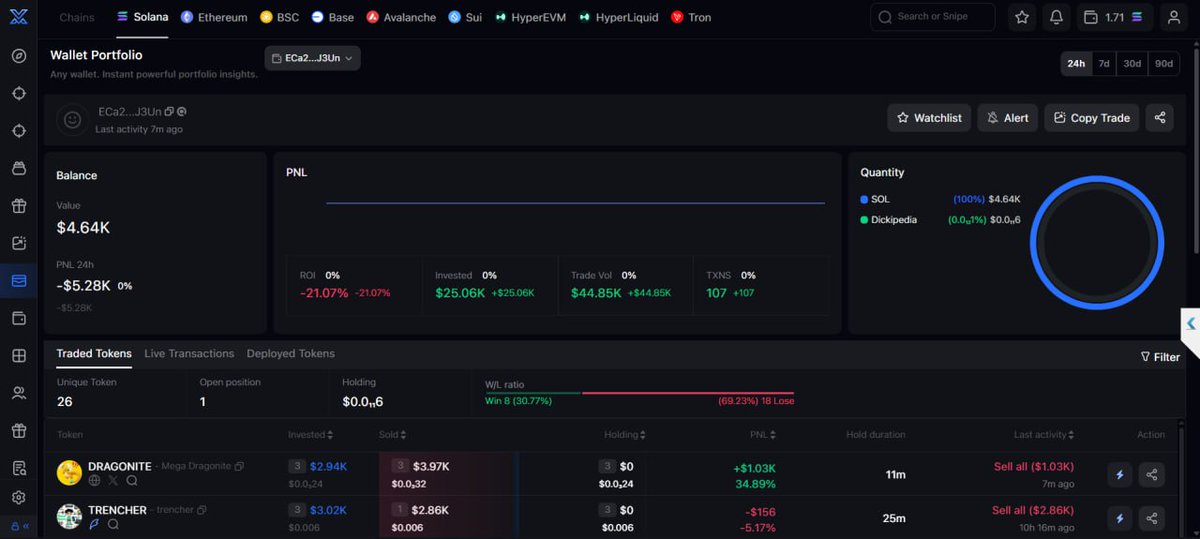Click the image-edit icon in the sidebar
The height and width of the screenshot is (539, 1200).
pyautogui.click(x=18, y=243)
